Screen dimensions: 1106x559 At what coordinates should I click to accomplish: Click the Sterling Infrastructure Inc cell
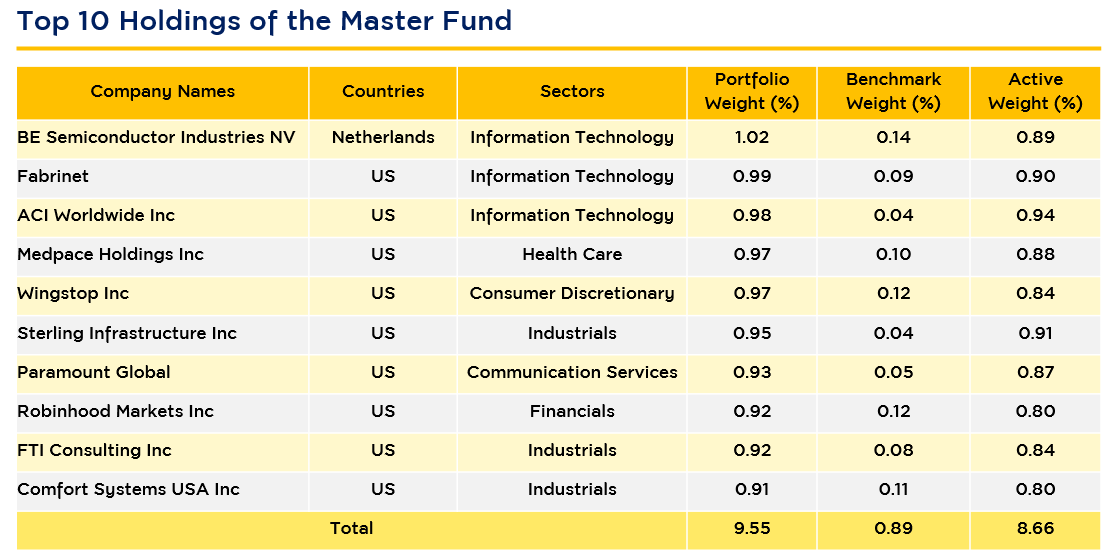click(127, 333)
